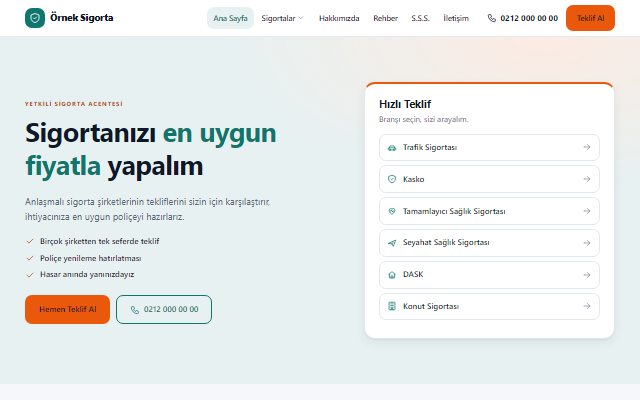Click the outlined 0212 000 00 00 button
Image resolution: width=640 pixels, height=400 pixels.
point(164,309)
